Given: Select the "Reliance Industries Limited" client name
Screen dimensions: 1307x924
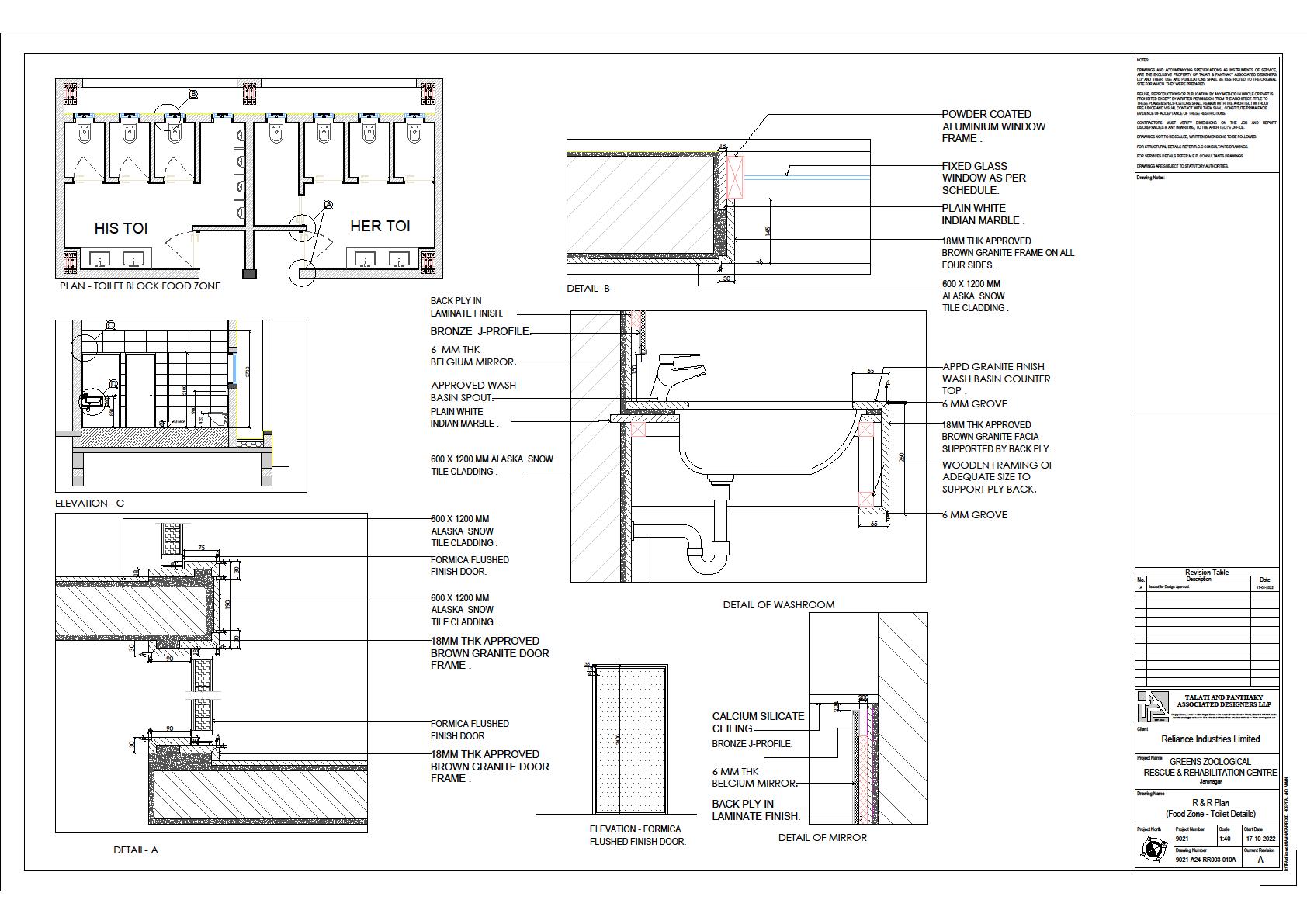Looking at the screenshot, I should (x=1211, y=739).
